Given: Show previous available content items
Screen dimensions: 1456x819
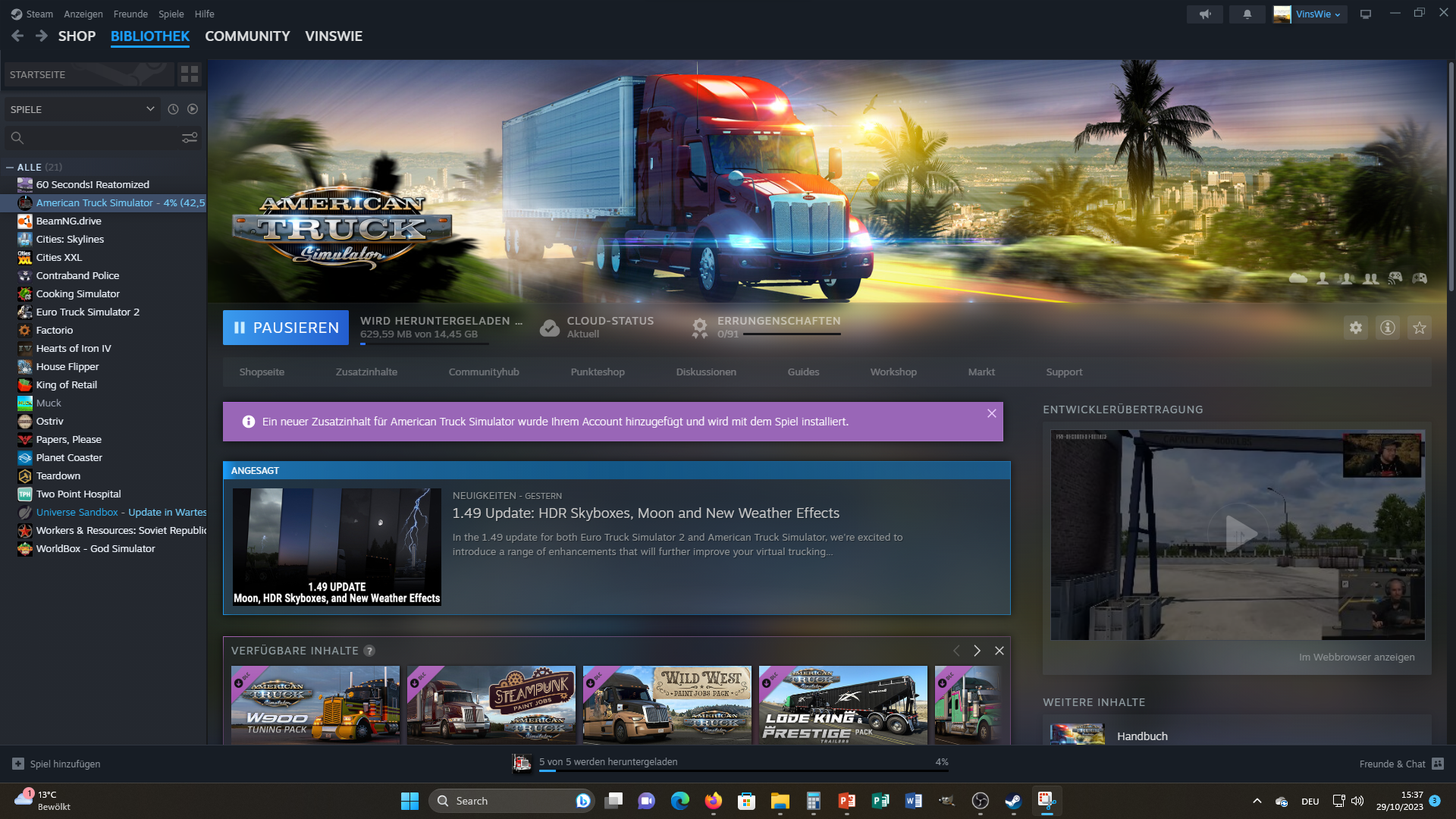Looking at the screenshot, I should (956, 651).
